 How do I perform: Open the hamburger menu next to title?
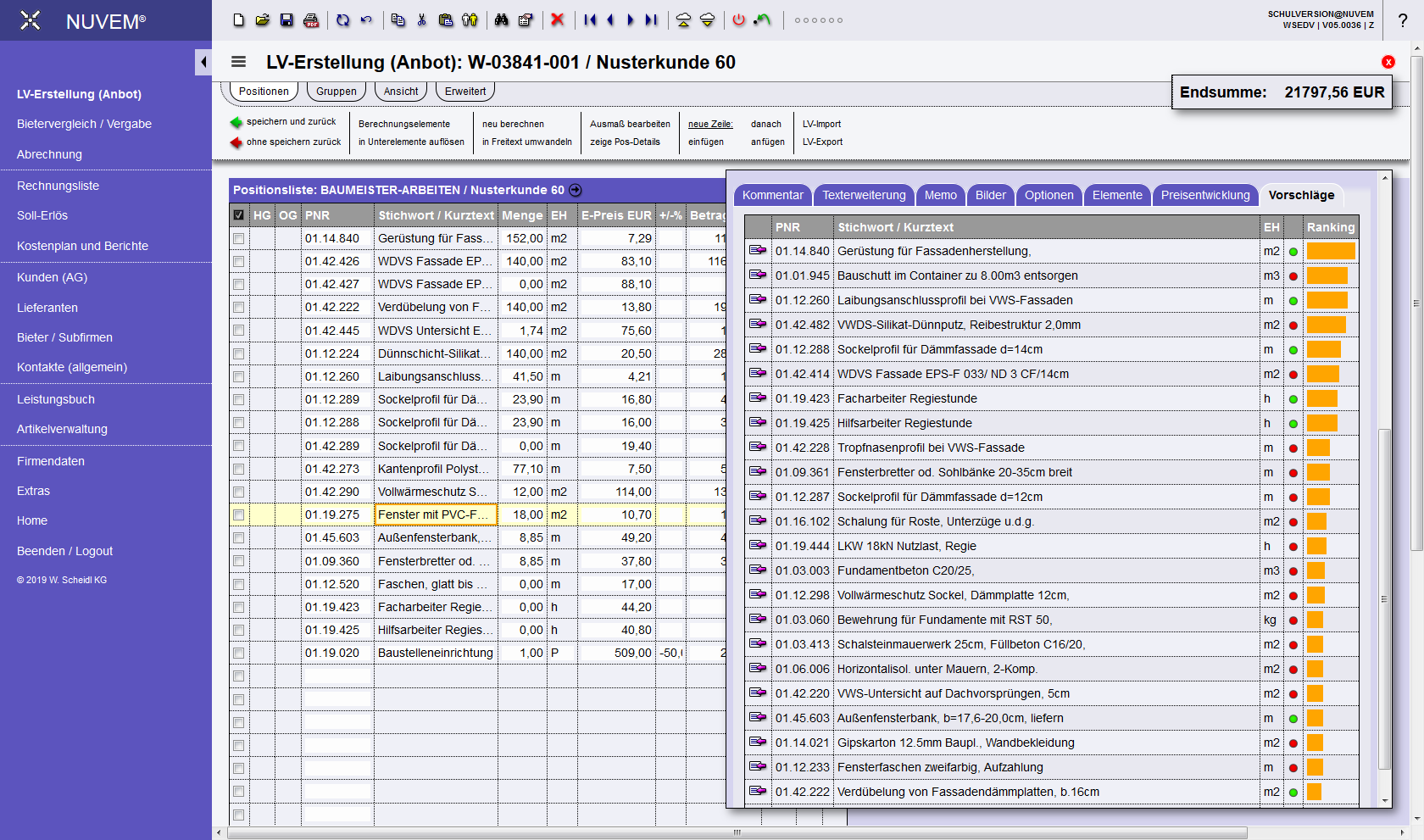click(238, 62)
